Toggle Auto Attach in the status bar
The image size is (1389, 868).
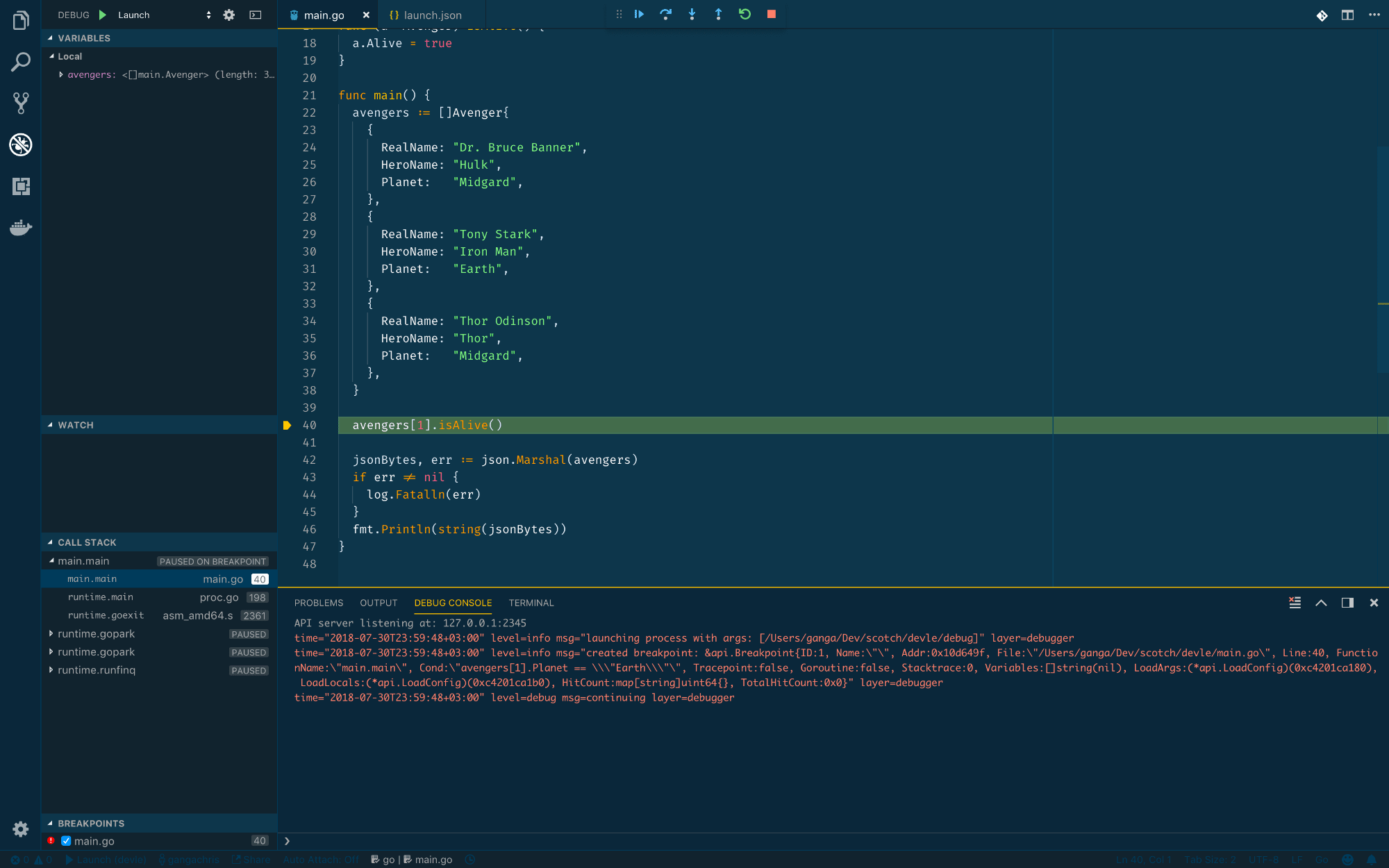[x=320, y=859]
